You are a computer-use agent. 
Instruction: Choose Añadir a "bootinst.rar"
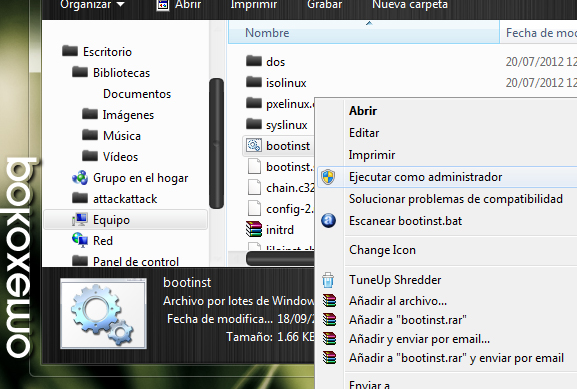click(x=408, y=320)
